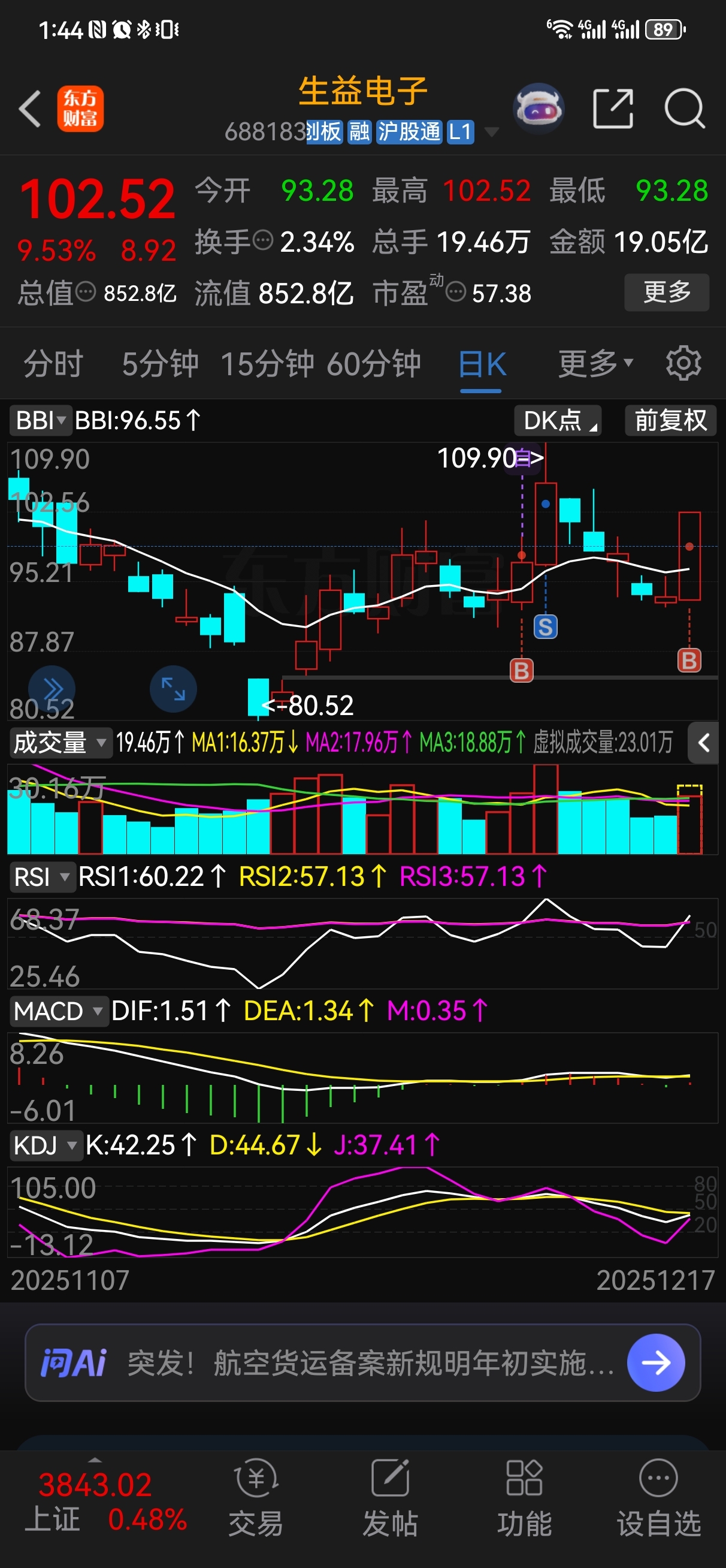The image size is (726, 1568).
Task: Tap info icon next to 市盈
Action: (x=456, y=292)
